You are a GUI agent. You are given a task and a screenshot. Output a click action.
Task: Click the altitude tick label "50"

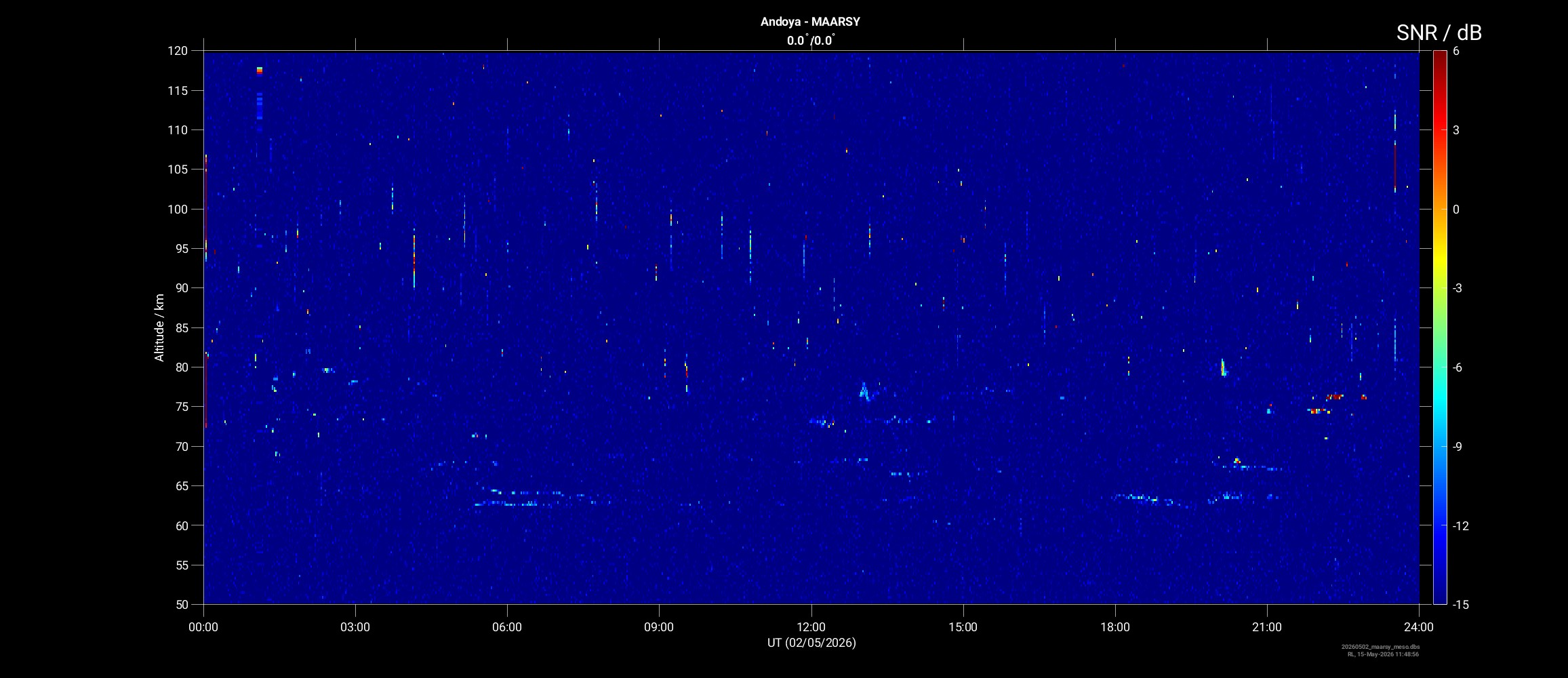coord(181,604)
